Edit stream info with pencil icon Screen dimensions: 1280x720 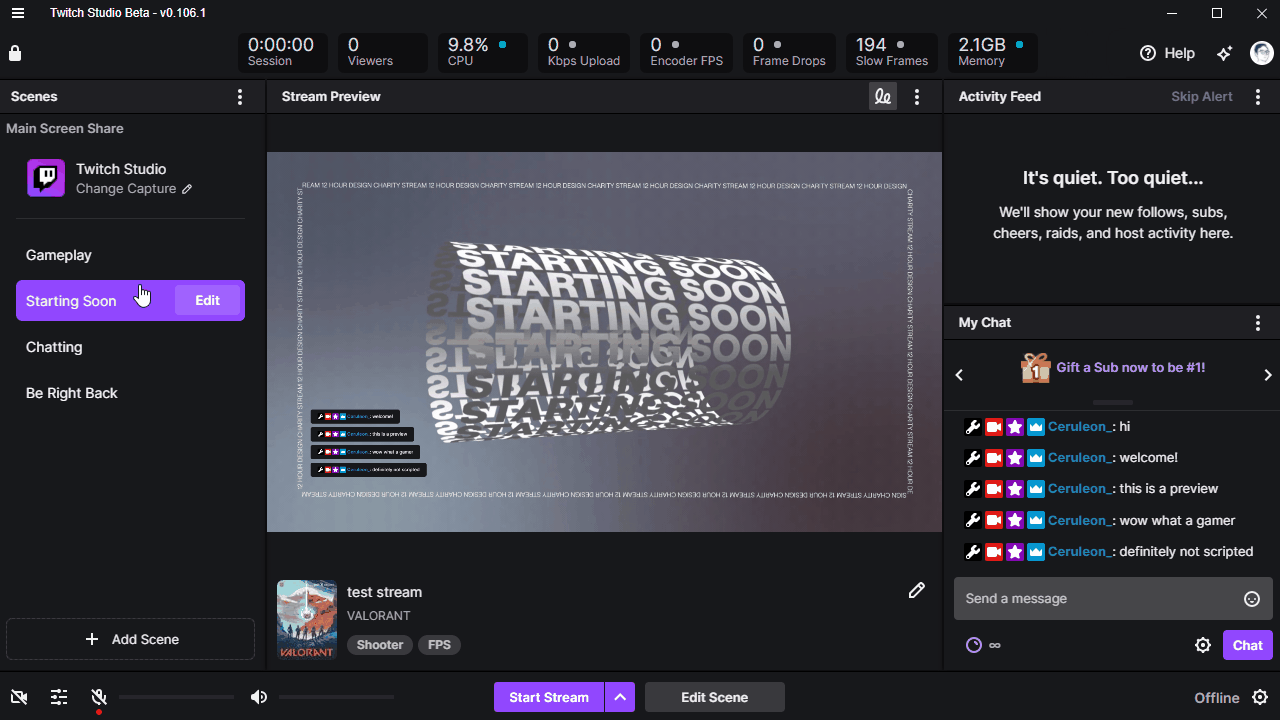(x=916, y=591)
